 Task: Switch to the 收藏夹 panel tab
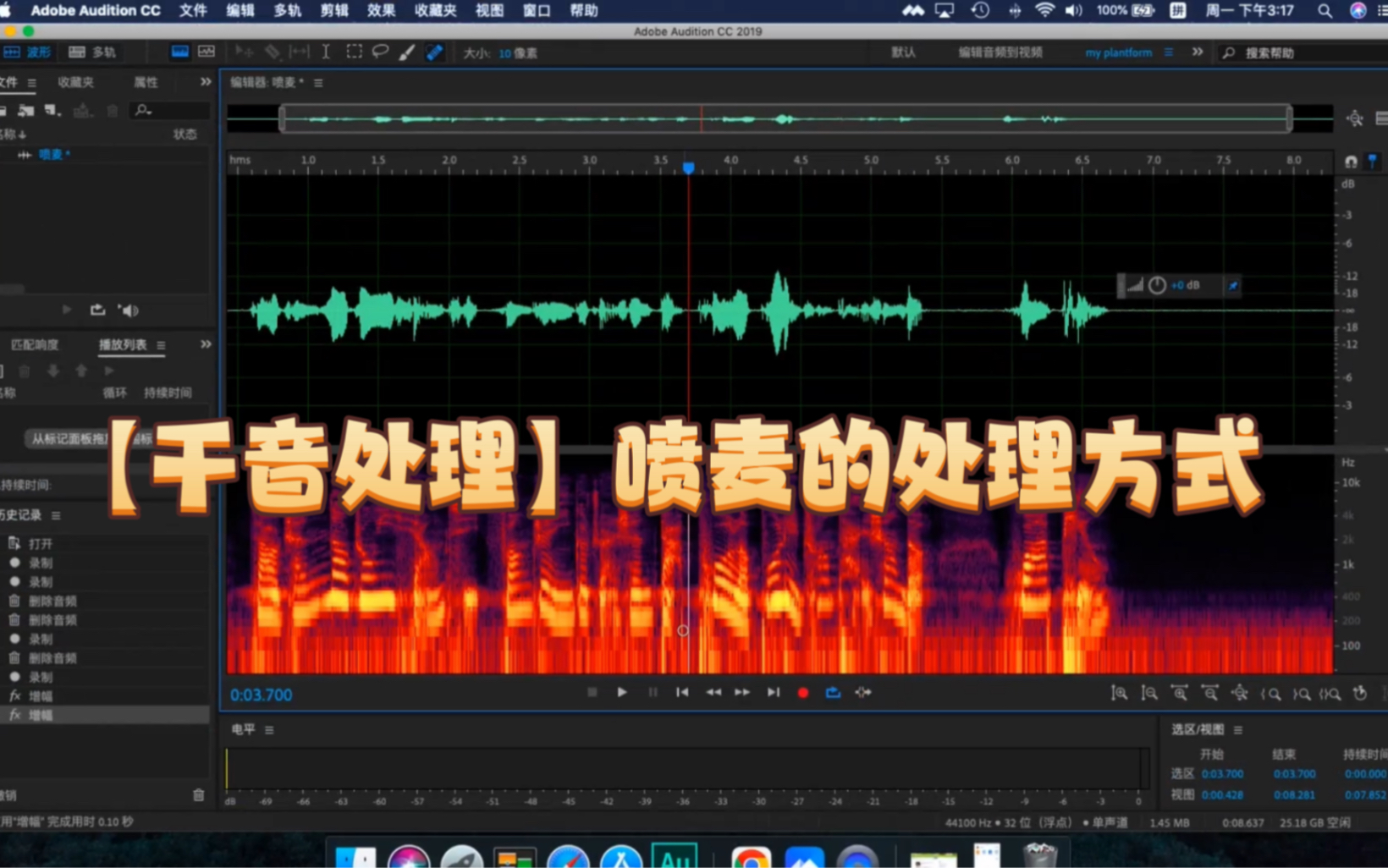pyautogui.click(x=75, y=82)
